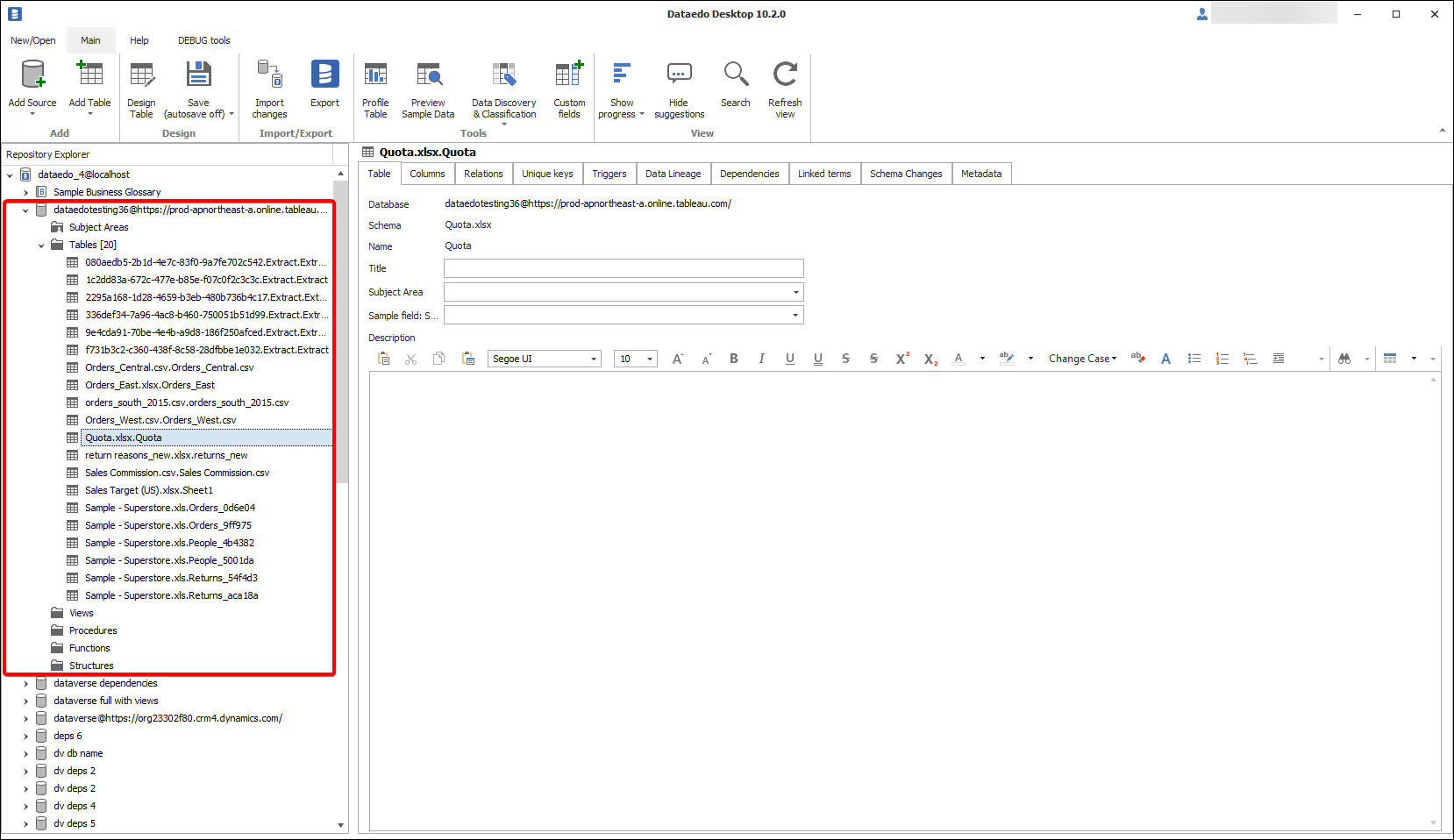Switch to the Columns tab

pos(427,174)
